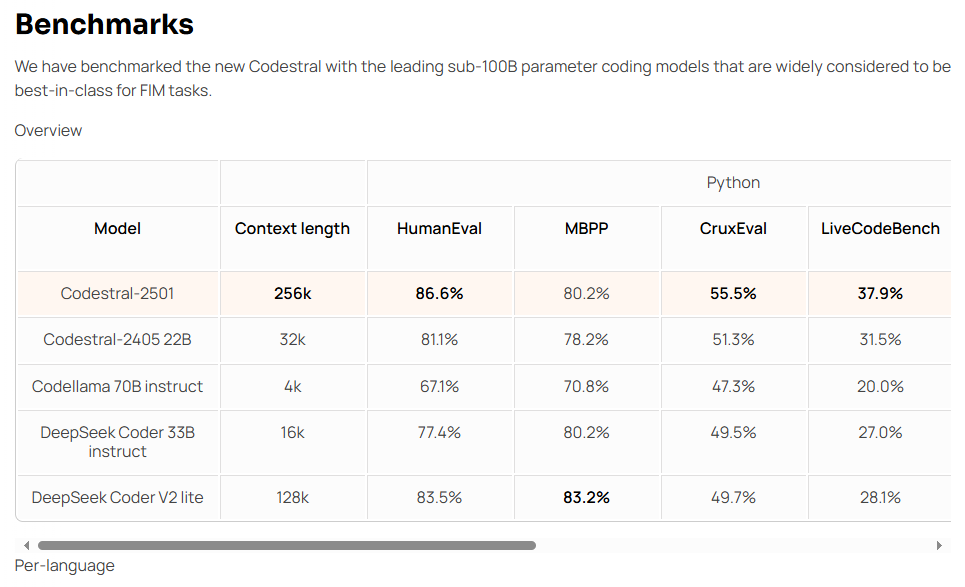The image size is (965, 587).
Task: Click the Benchmarks page heading
Action: [x=104, y=24]
